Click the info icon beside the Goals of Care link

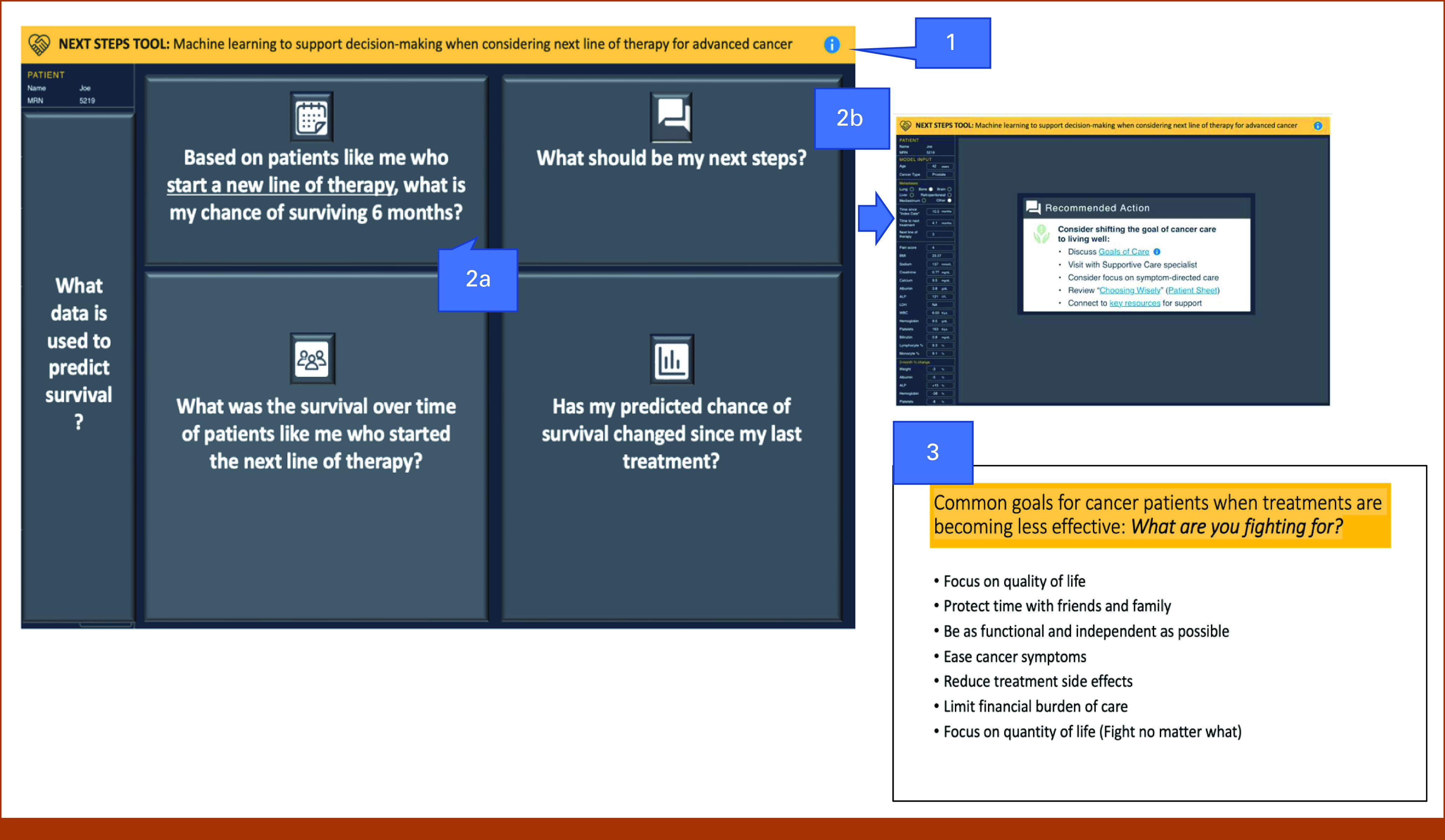pos(1157,252)
